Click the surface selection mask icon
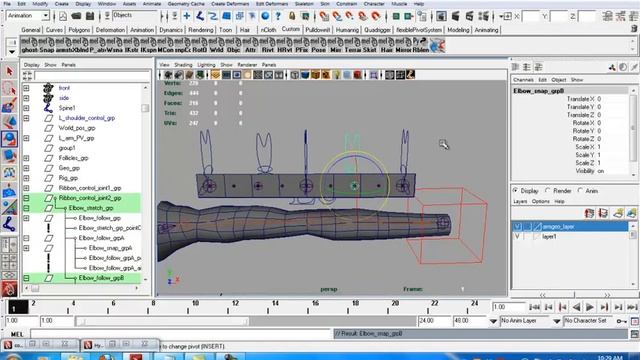The image size is (640, 360). [227, 16]
